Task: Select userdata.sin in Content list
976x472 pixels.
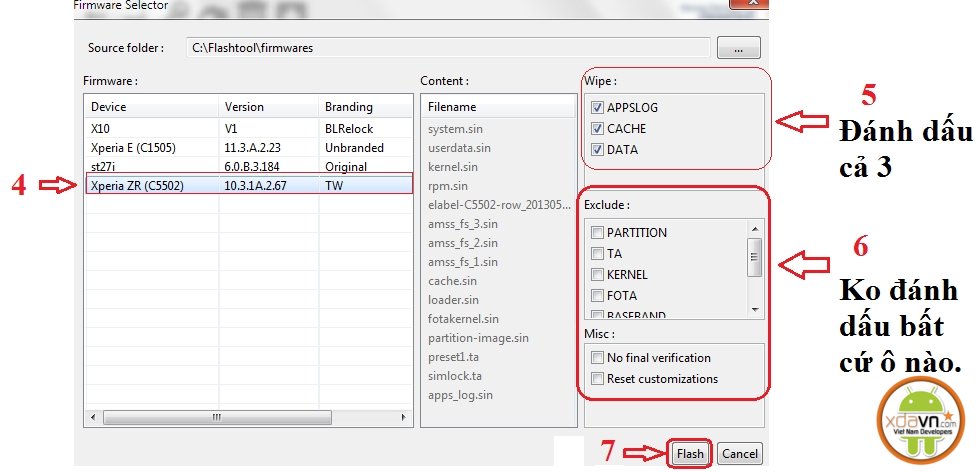Action: pyautogui.click(x=459, y=148)
